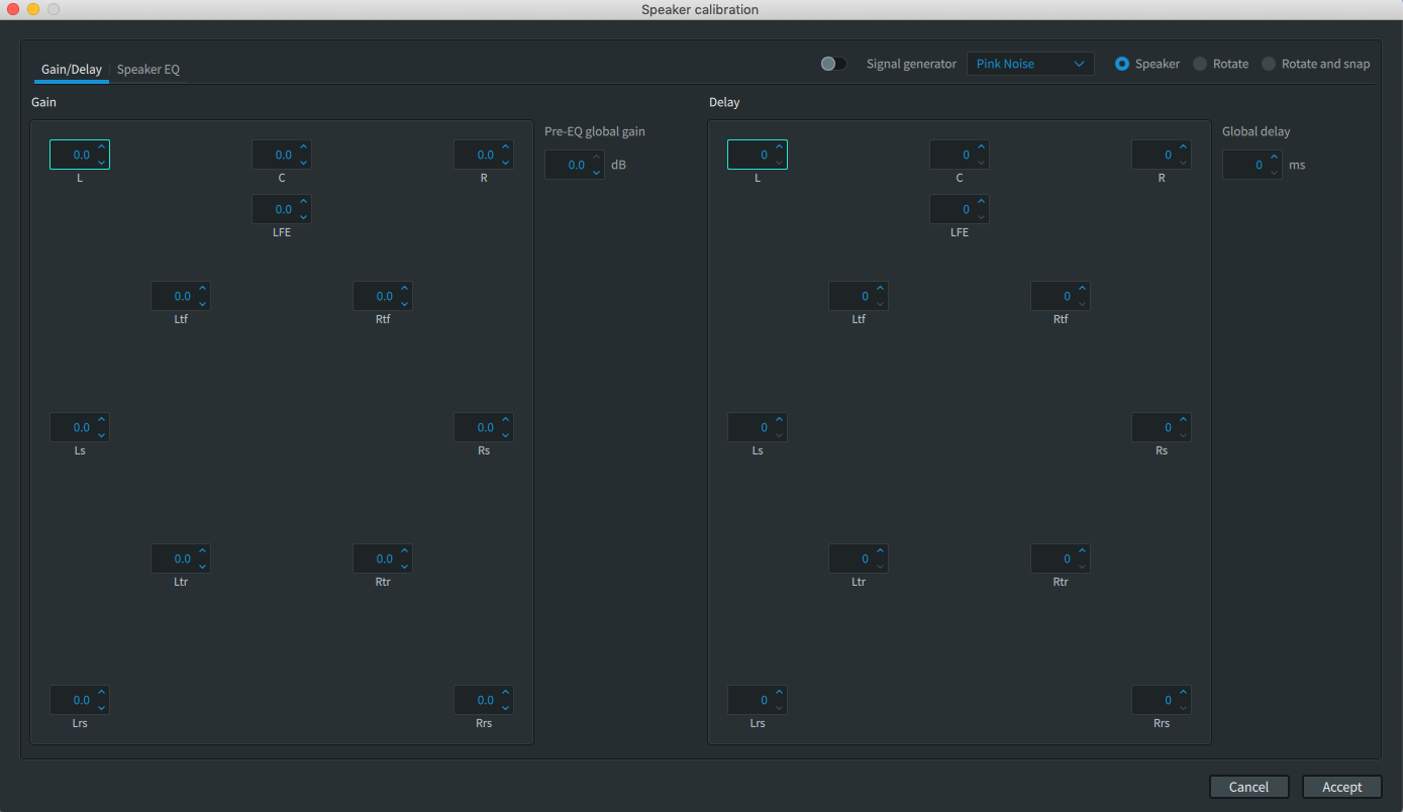Open the Gain/Delay tab
Screen dimensions: 1403x812
click(71, 70)
